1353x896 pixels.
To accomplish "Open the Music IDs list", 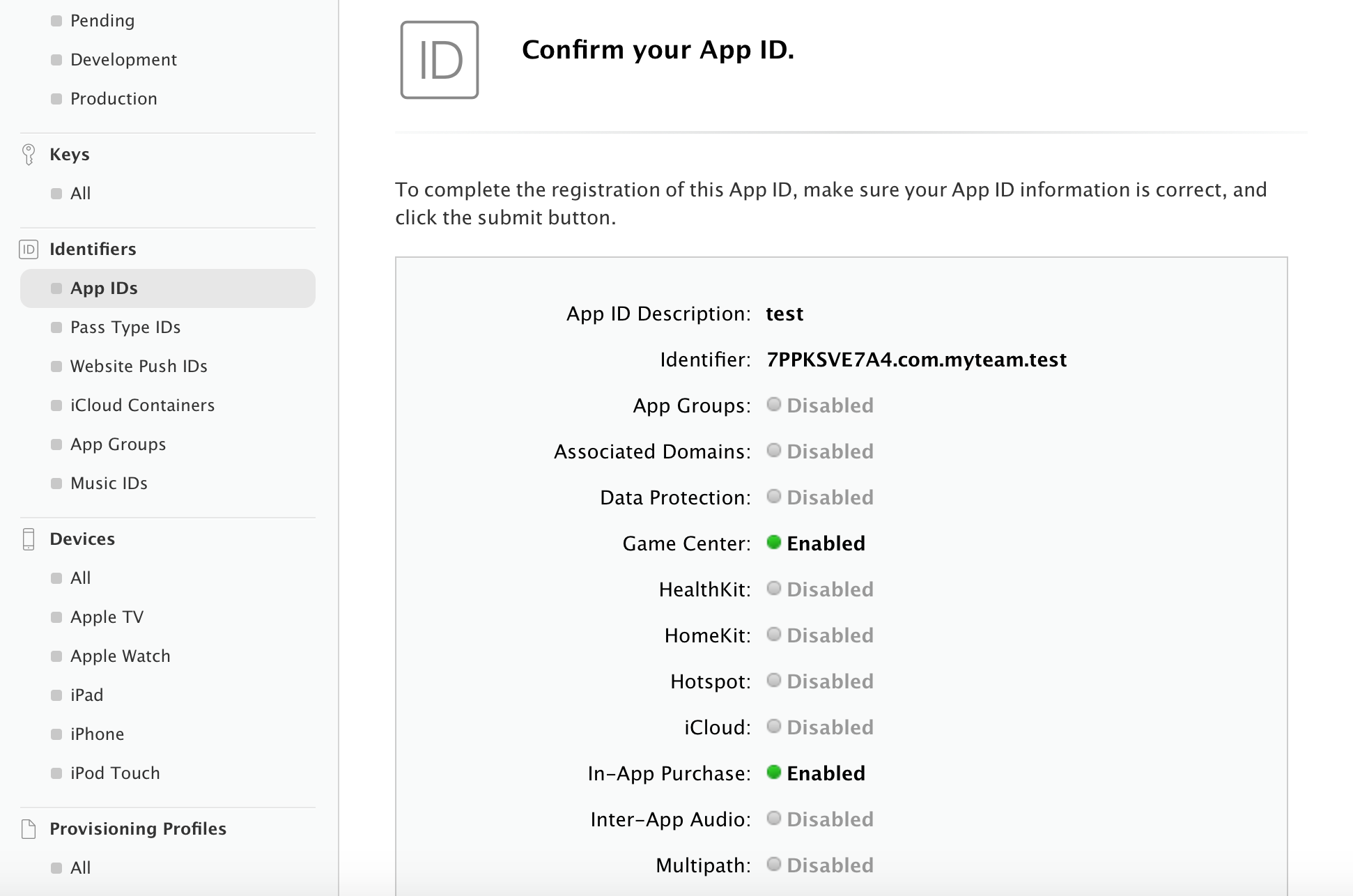I will (109, 484).
